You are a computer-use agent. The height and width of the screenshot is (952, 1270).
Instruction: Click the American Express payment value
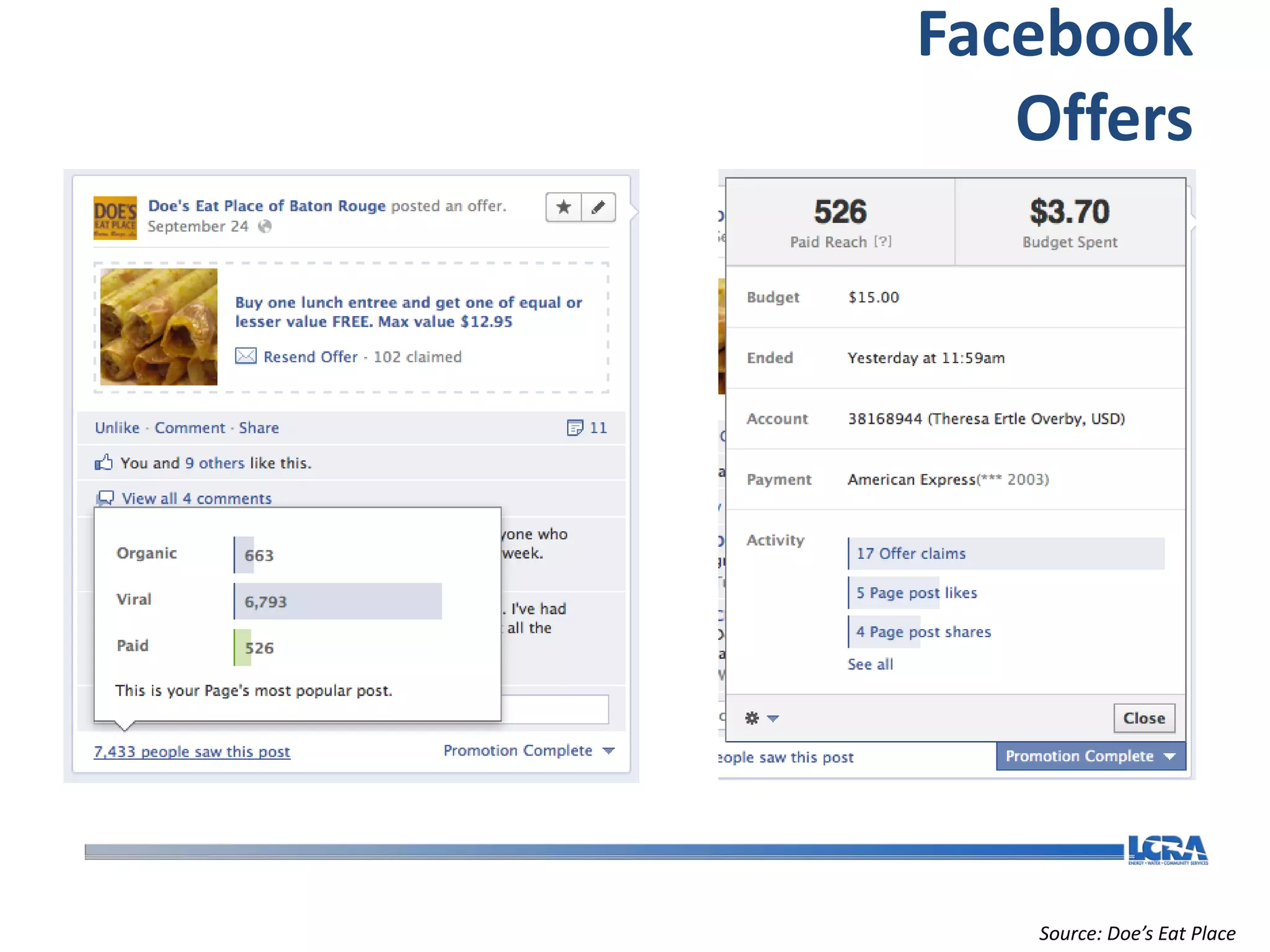948,480
